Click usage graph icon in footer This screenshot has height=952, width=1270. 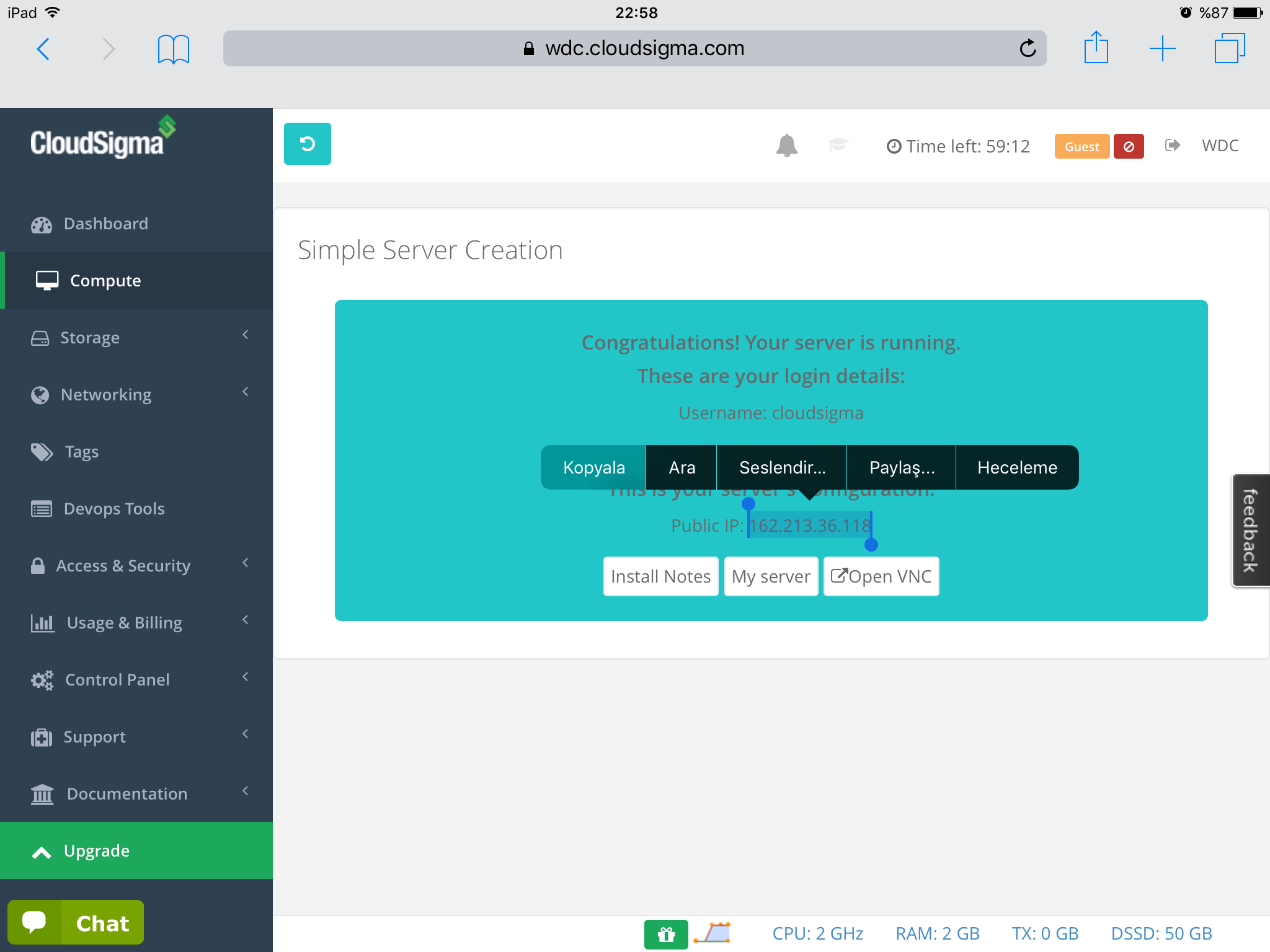tap(713, 933)
